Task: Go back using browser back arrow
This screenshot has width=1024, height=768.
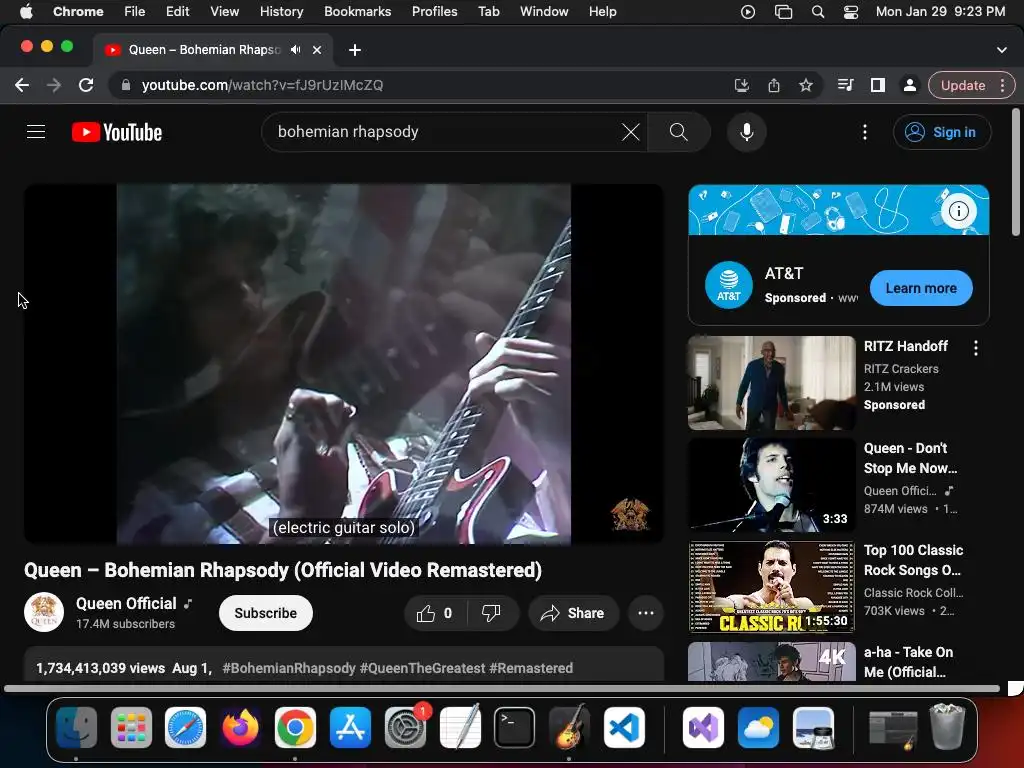Action: pos(22,85)
